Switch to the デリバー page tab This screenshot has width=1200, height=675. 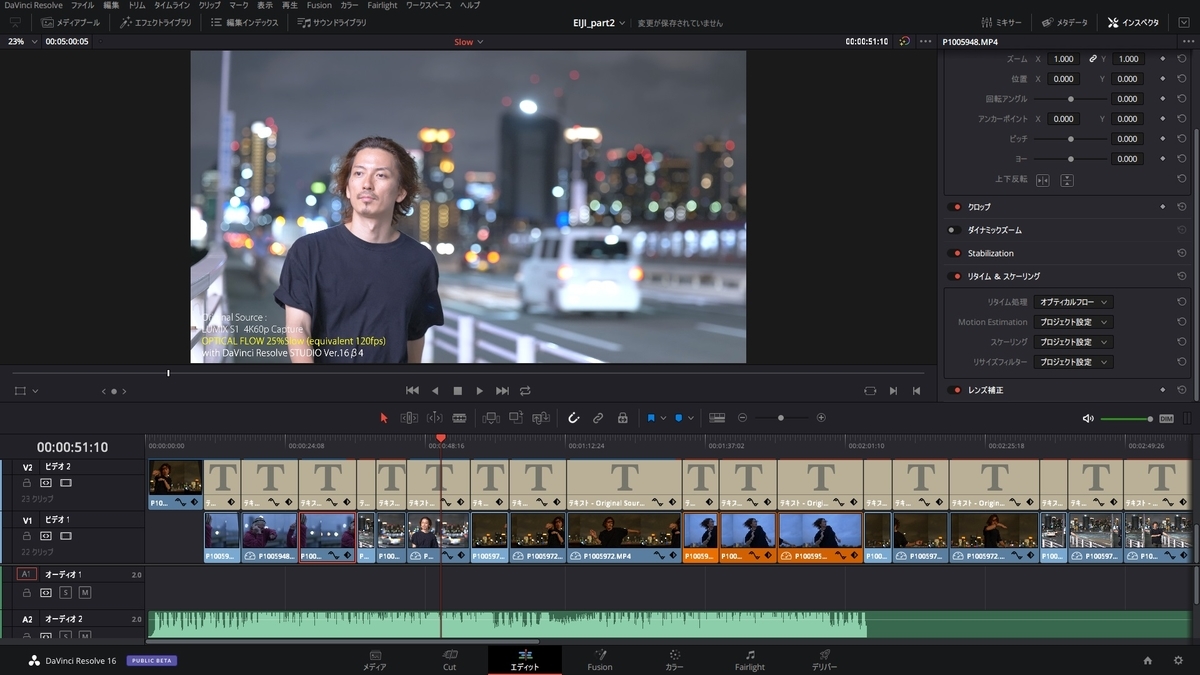tap(825, 660)
